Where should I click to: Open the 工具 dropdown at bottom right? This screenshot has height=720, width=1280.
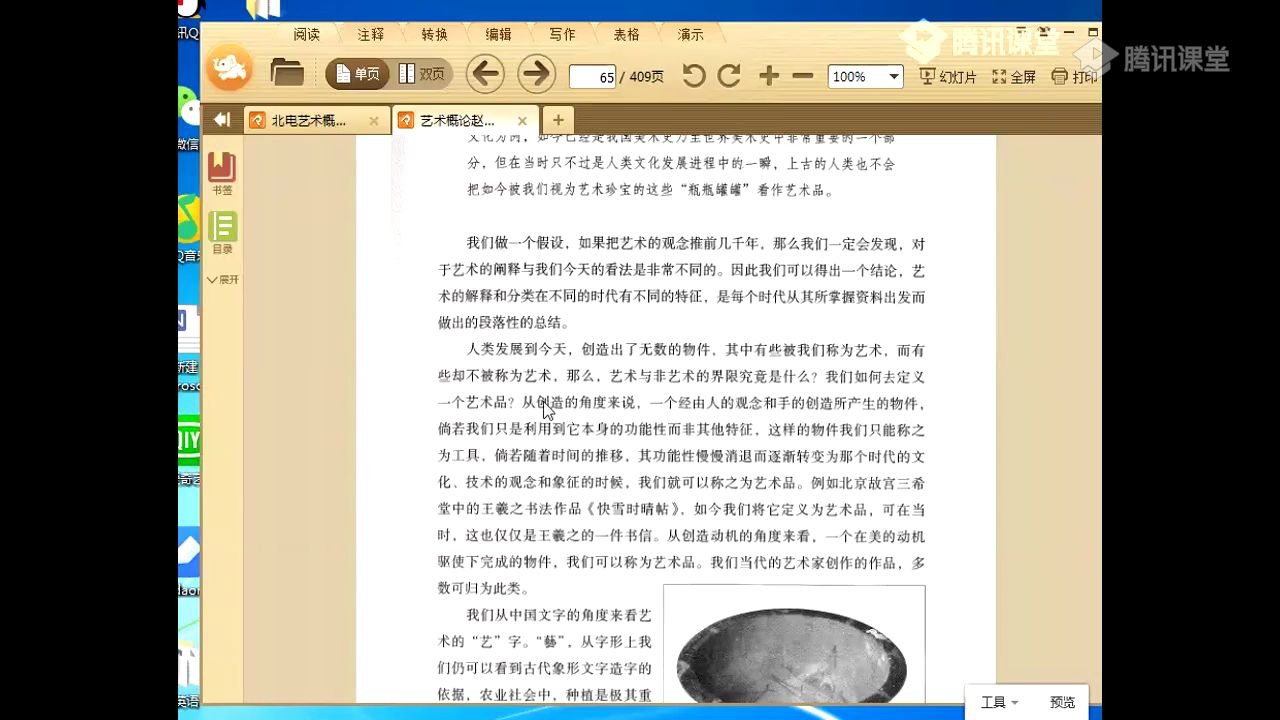(x=999, y=703)
